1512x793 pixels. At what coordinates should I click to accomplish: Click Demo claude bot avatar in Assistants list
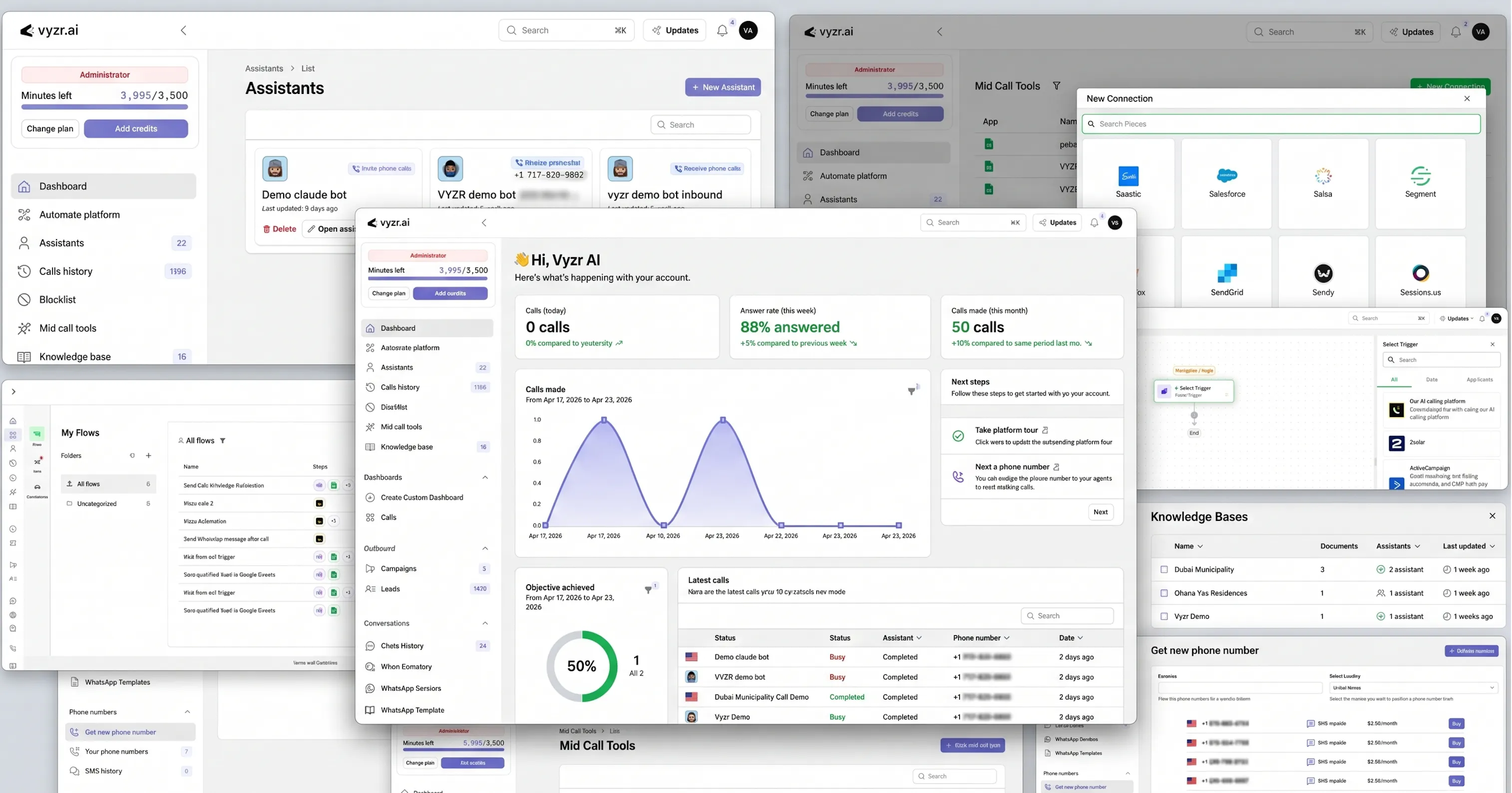tap(275, 168)
